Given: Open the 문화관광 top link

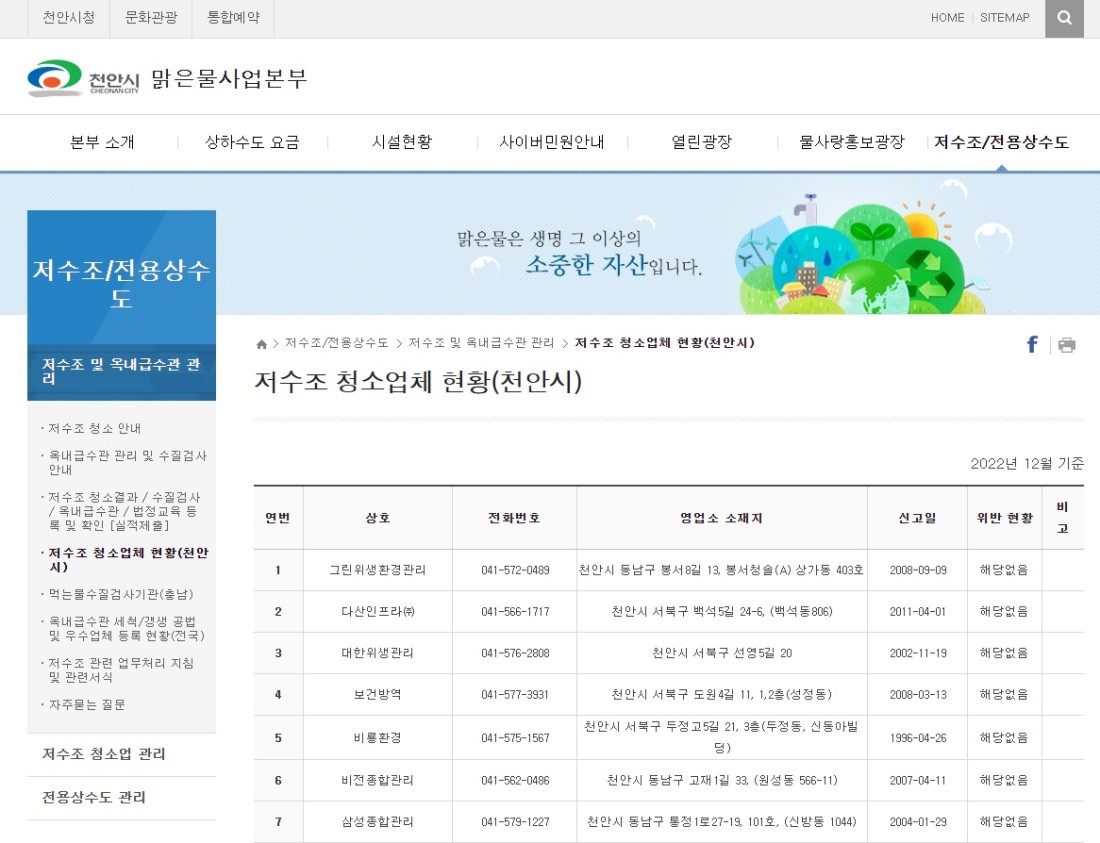Looking at the screenshot, I should 150,18.
